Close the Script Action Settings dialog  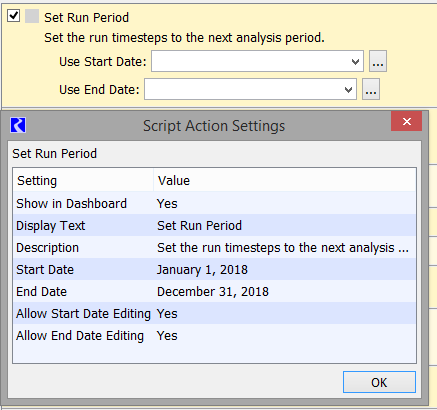[x=406, y=121]
